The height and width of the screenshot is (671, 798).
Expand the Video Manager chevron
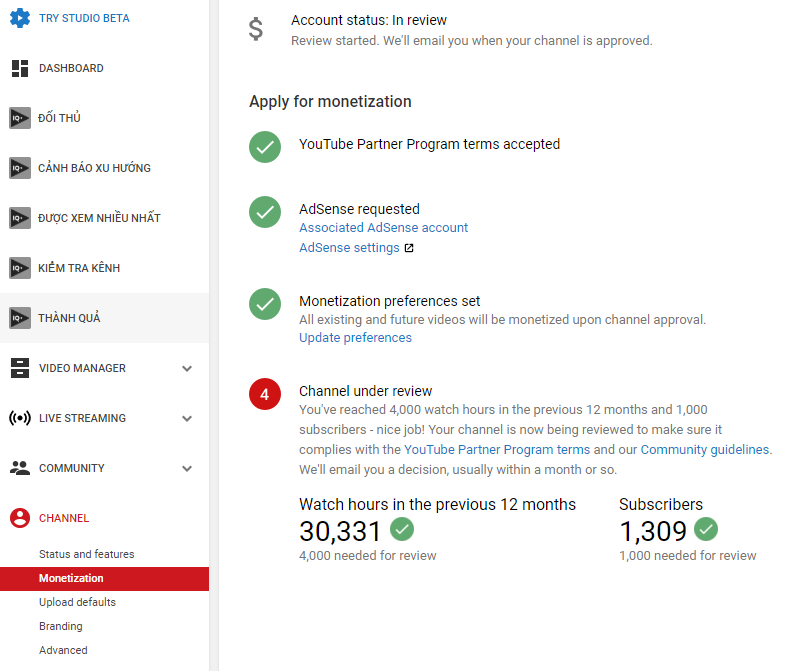pyautogui.click(x=187, y=369)
